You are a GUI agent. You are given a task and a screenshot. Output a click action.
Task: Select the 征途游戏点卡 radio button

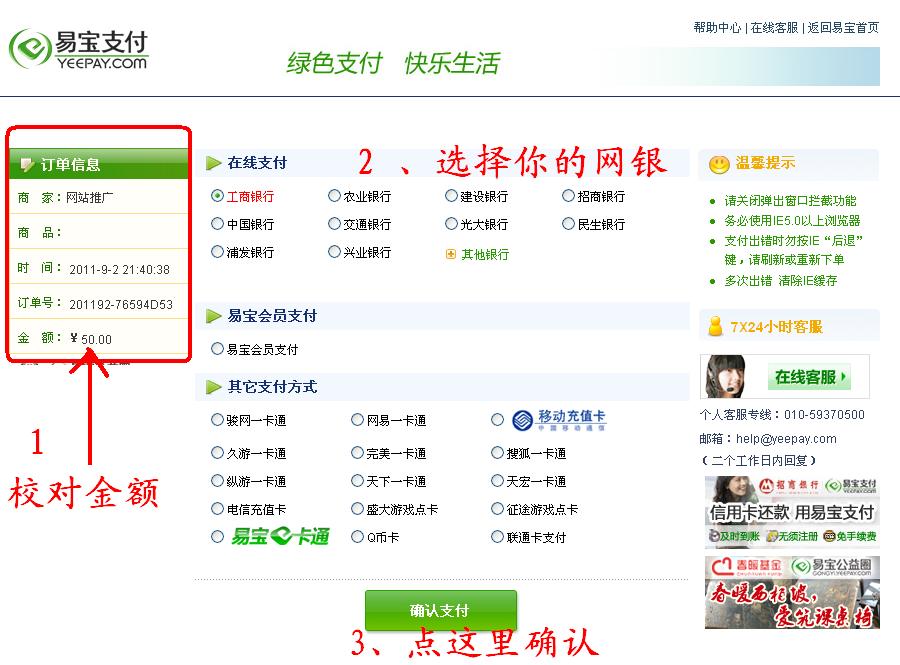[x=497, y=509]
